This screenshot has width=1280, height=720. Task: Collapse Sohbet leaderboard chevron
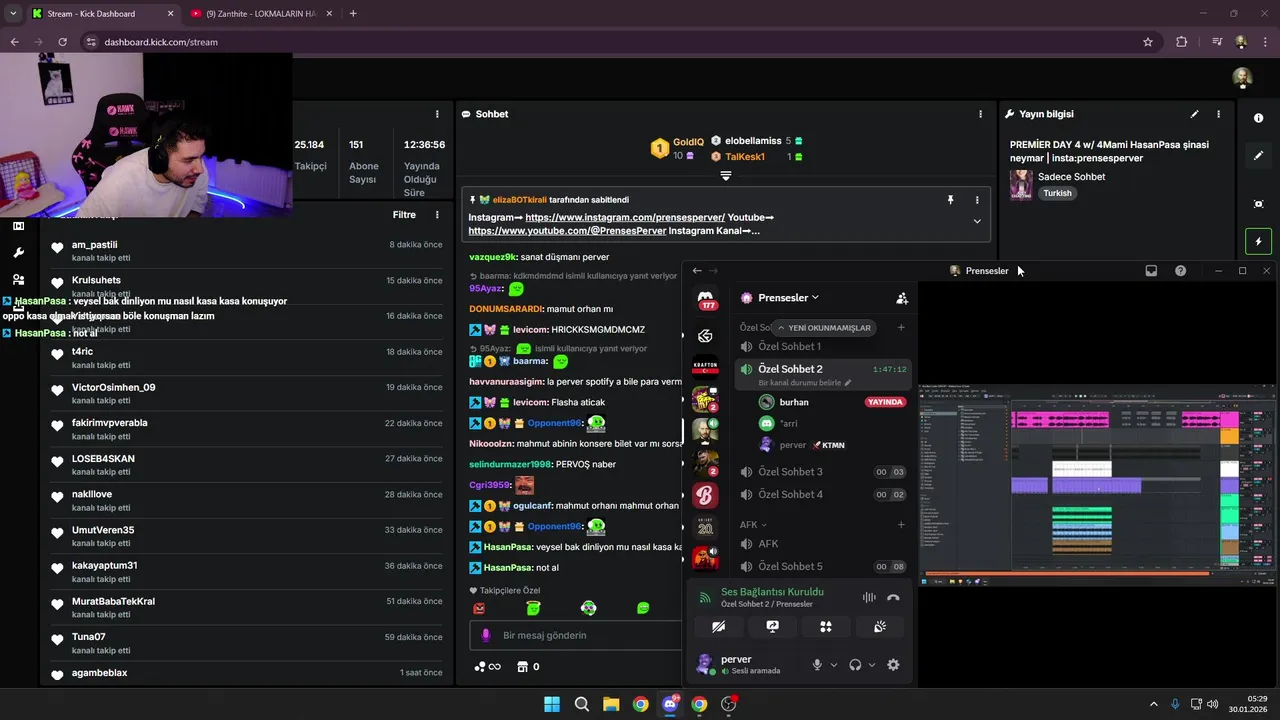[x=726, y=176]
